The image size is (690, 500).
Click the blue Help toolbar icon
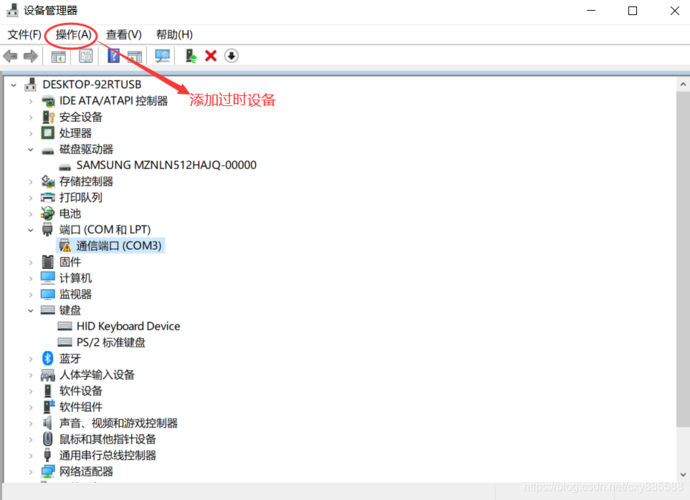tap(114, 56)
